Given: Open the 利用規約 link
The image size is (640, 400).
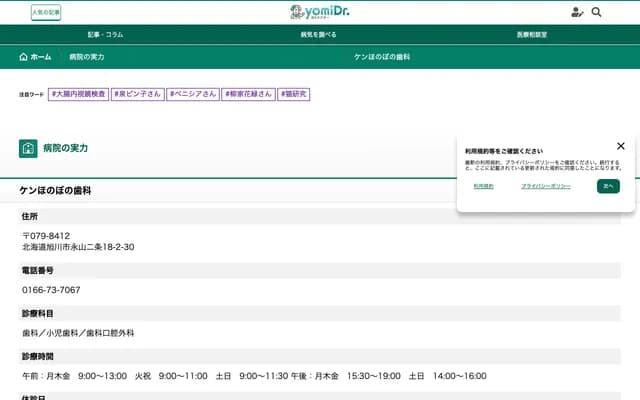Looking at the screenshot, I should (483, 186).
